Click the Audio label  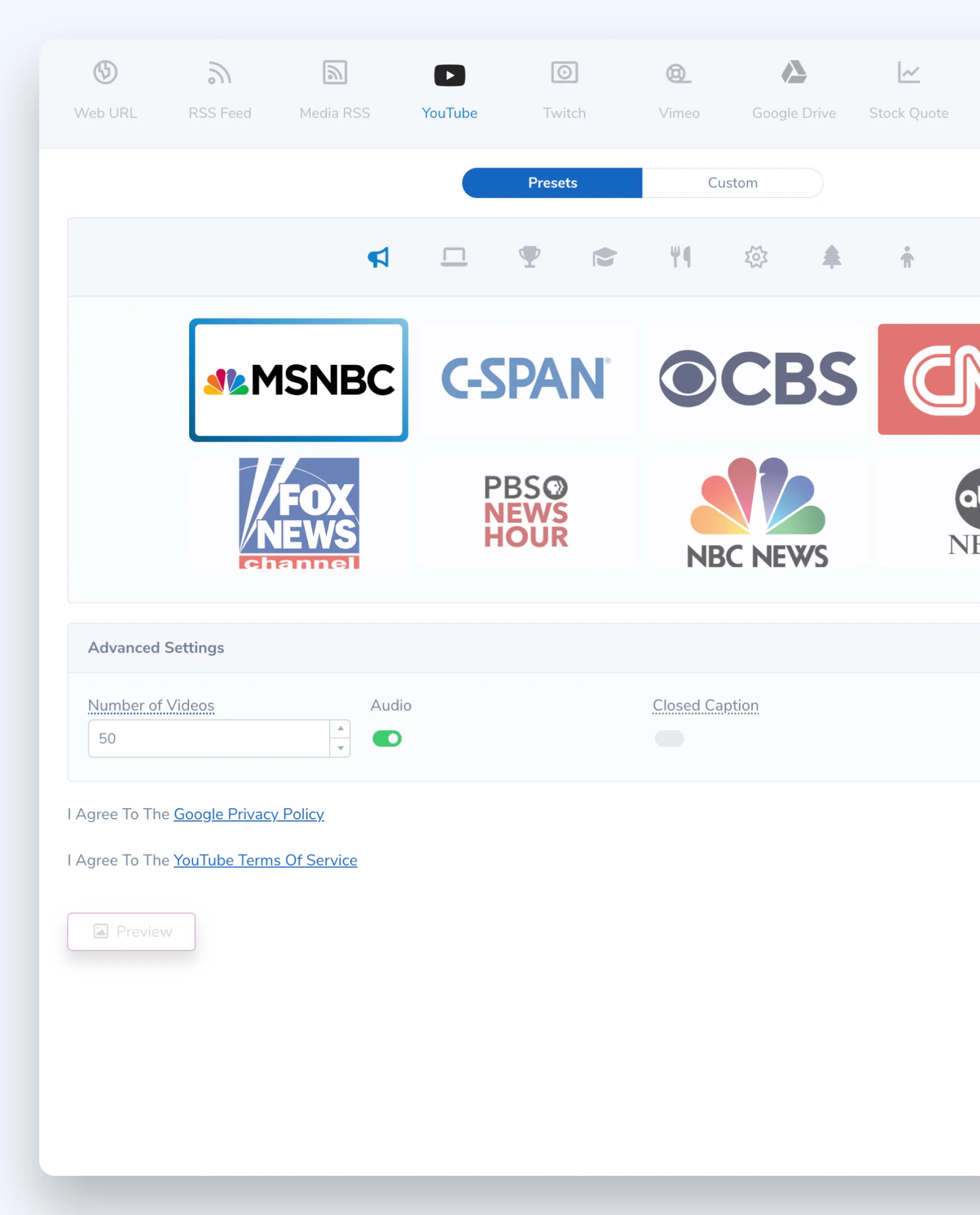tap(391, 705)
